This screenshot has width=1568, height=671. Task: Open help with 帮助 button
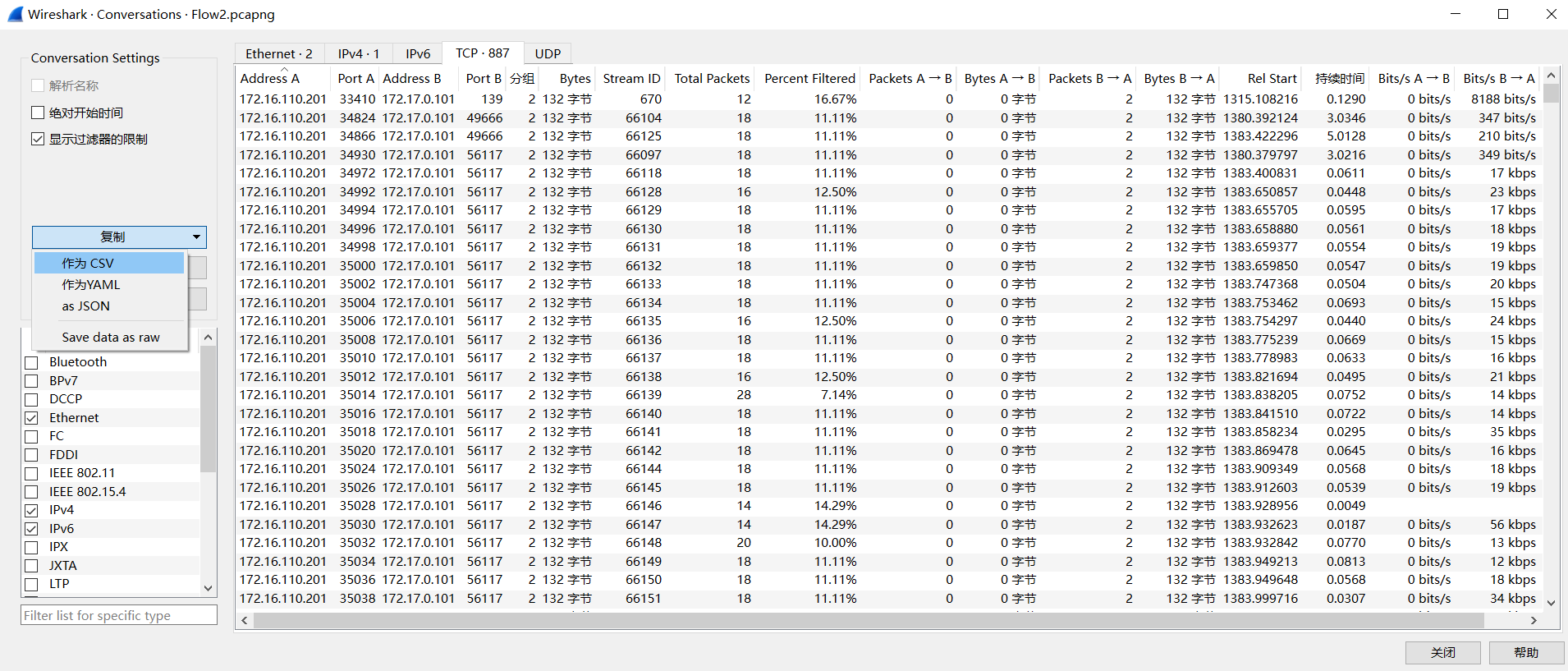click(x=1525, y=652)
